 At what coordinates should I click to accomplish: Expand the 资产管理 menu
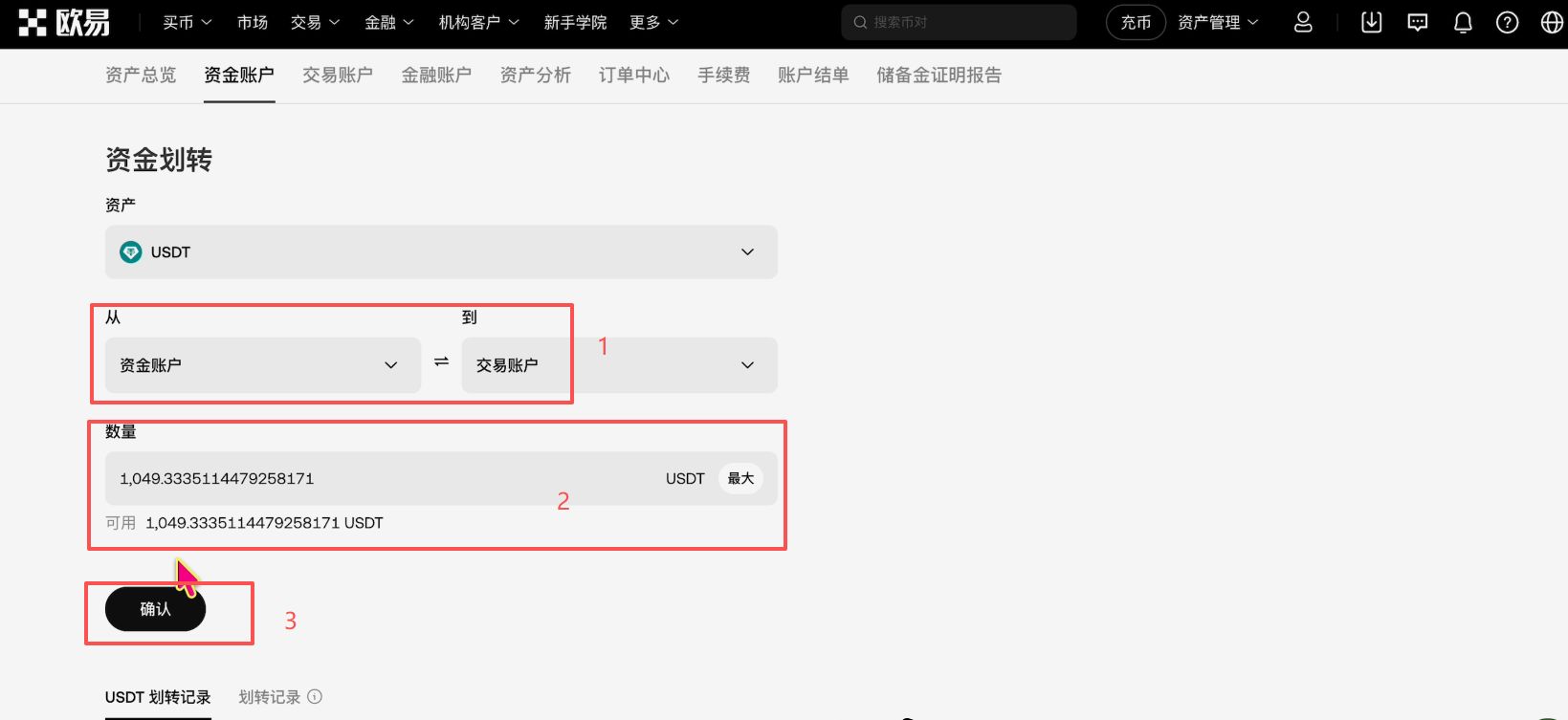[x=1217, y=22]
